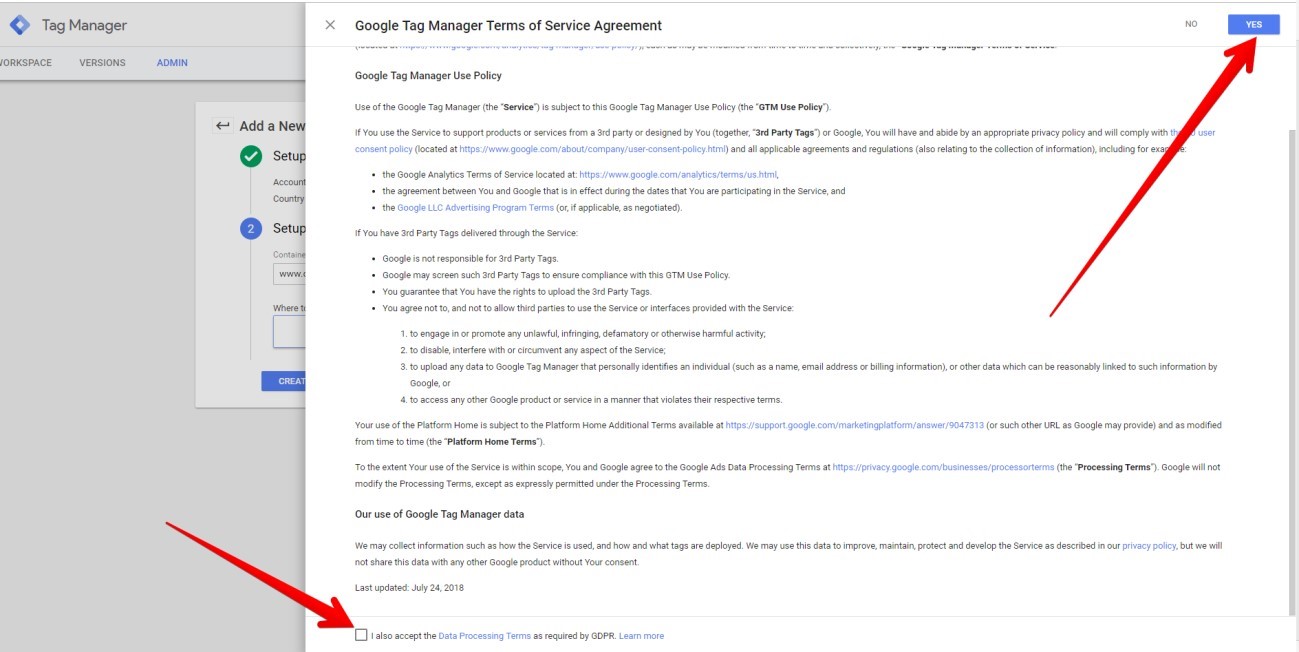Open the Google LLC Advertising Program Terms link
The height and width of the screenshot is (652, 1299).
coord(475,208)
